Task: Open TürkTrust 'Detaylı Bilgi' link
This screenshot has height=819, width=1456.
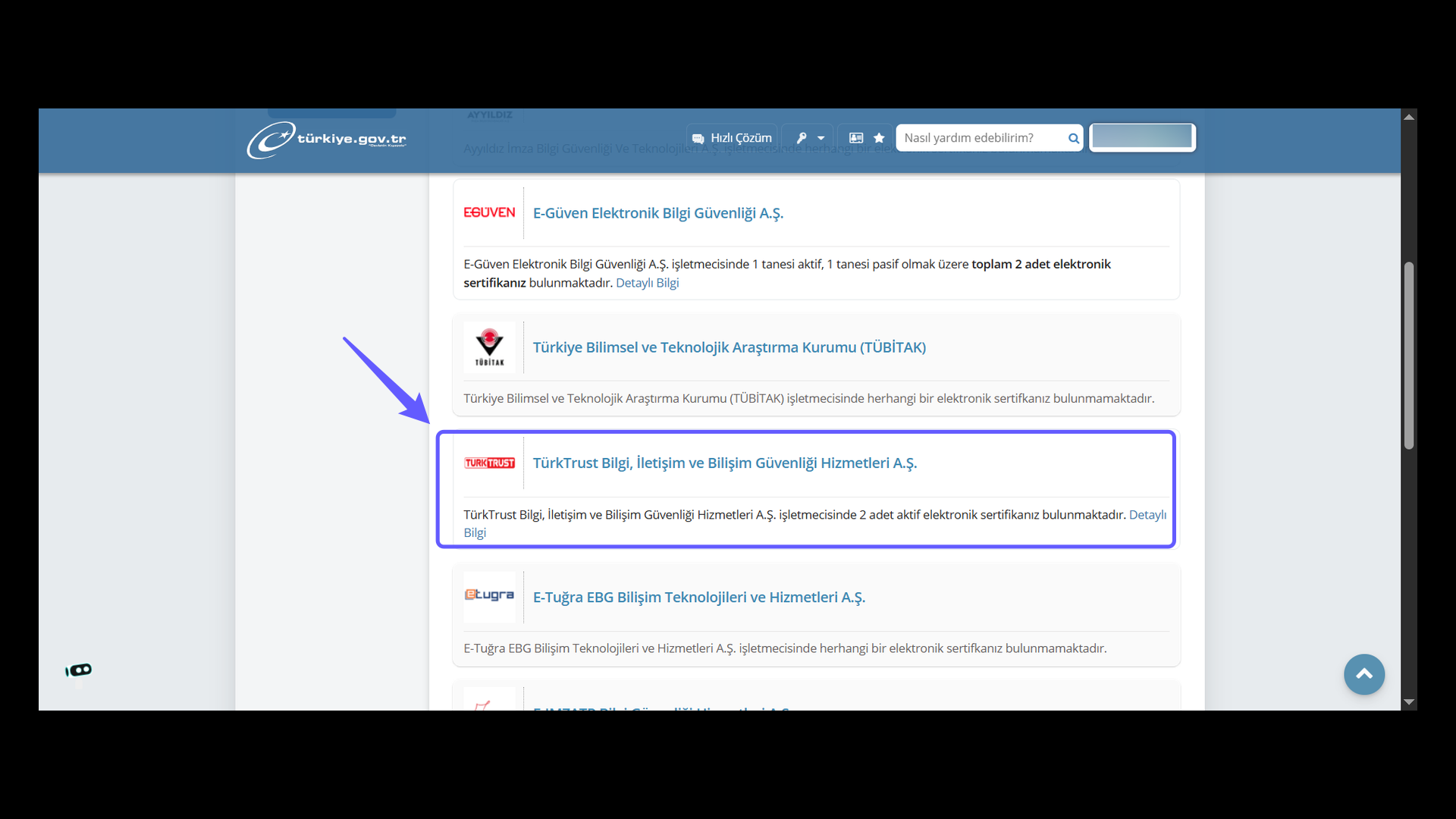Action: click(x=1147, y=515)
